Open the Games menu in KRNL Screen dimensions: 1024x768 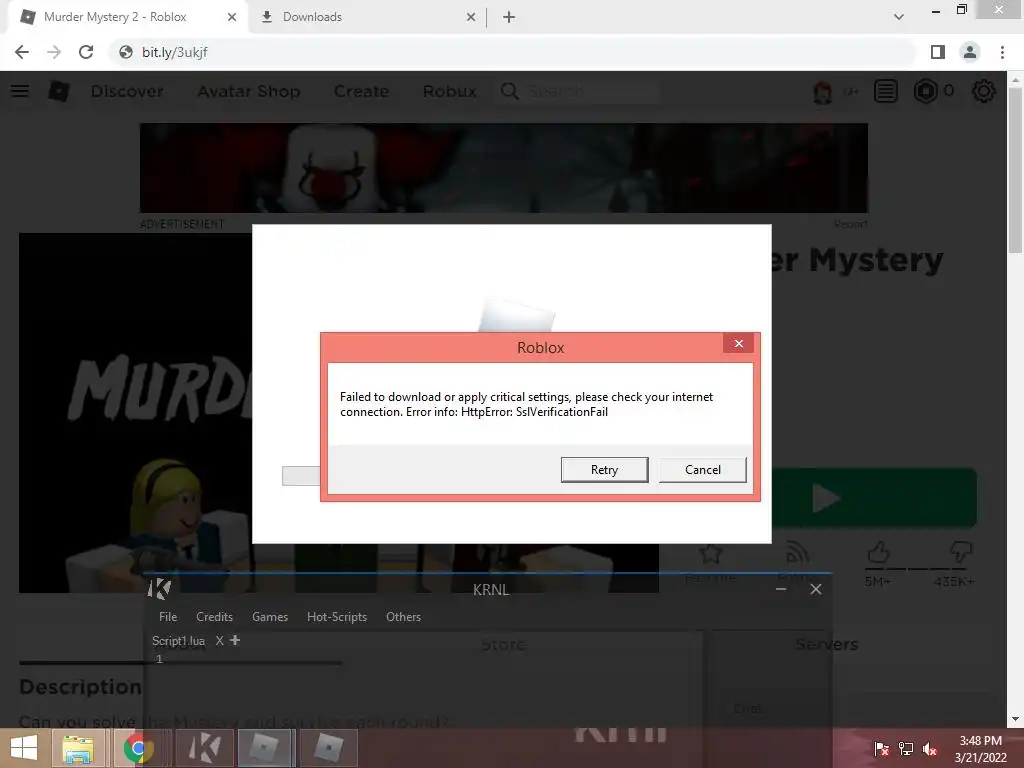coord(270,616)
